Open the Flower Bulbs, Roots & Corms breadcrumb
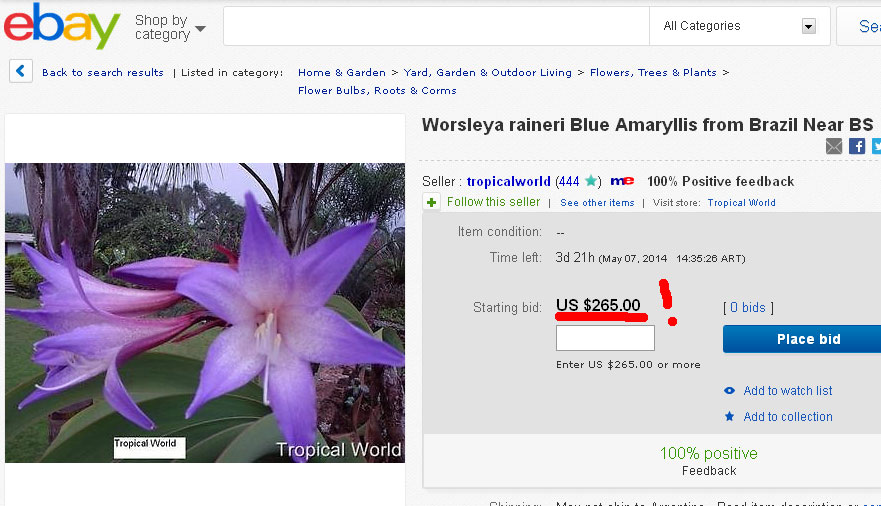Screen dimensions: 881x506 [x=377, y=90]
